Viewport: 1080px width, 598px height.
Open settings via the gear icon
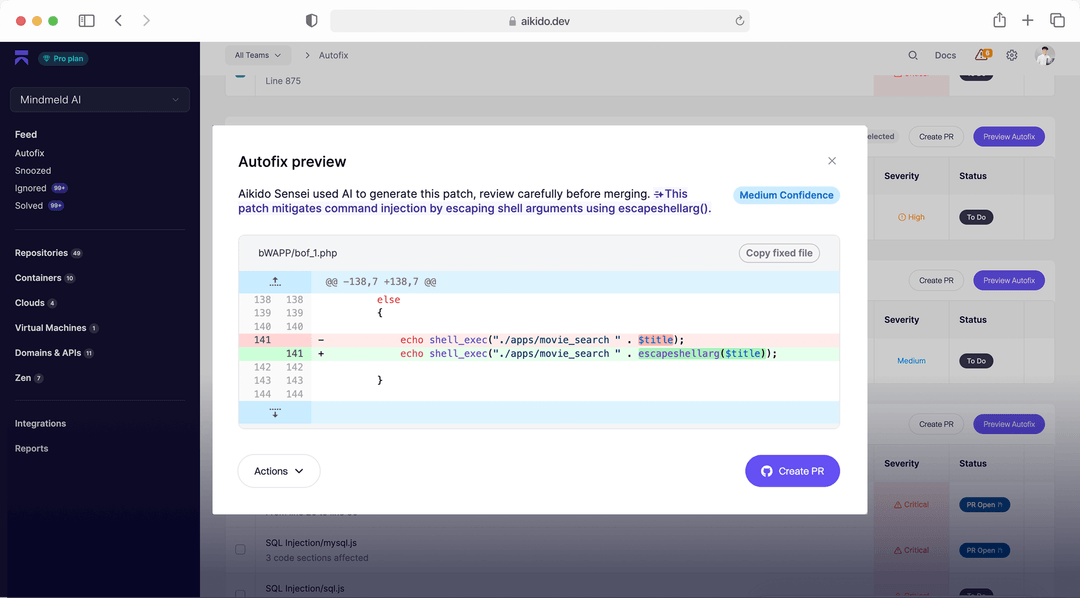[1011, 55]
